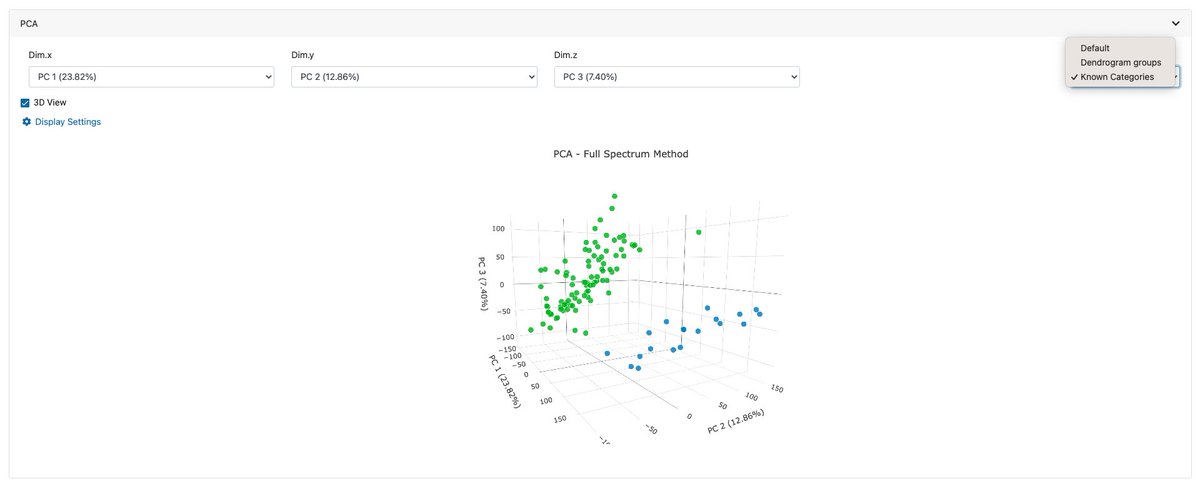
Task: Click the PC 2 (12.86%) axis label
Action: pos(736,420)
